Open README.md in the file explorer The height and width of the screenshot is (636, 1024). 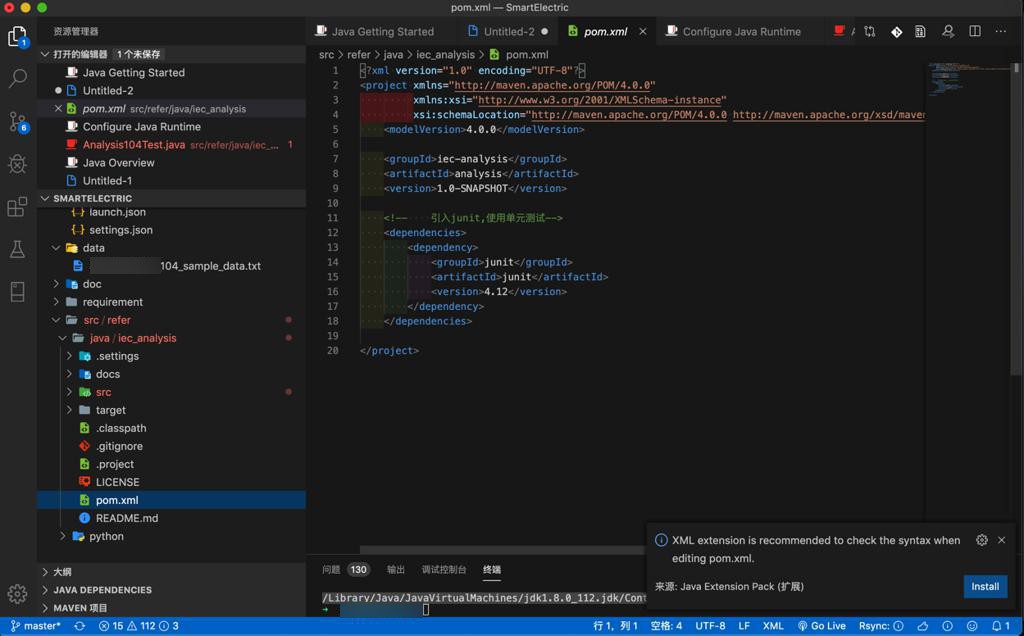point(127,518)
